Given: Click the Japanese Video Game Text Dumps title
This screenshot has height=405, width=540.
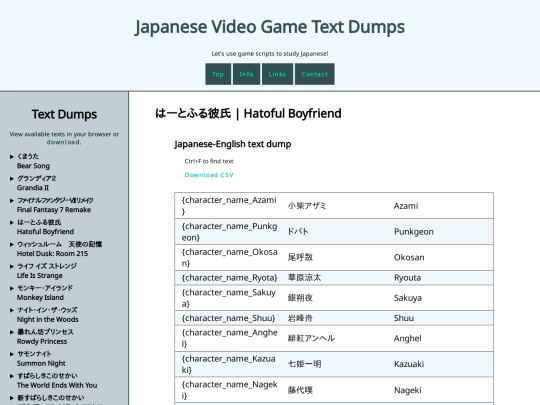Looking at the screenshot, I should 270,27.
